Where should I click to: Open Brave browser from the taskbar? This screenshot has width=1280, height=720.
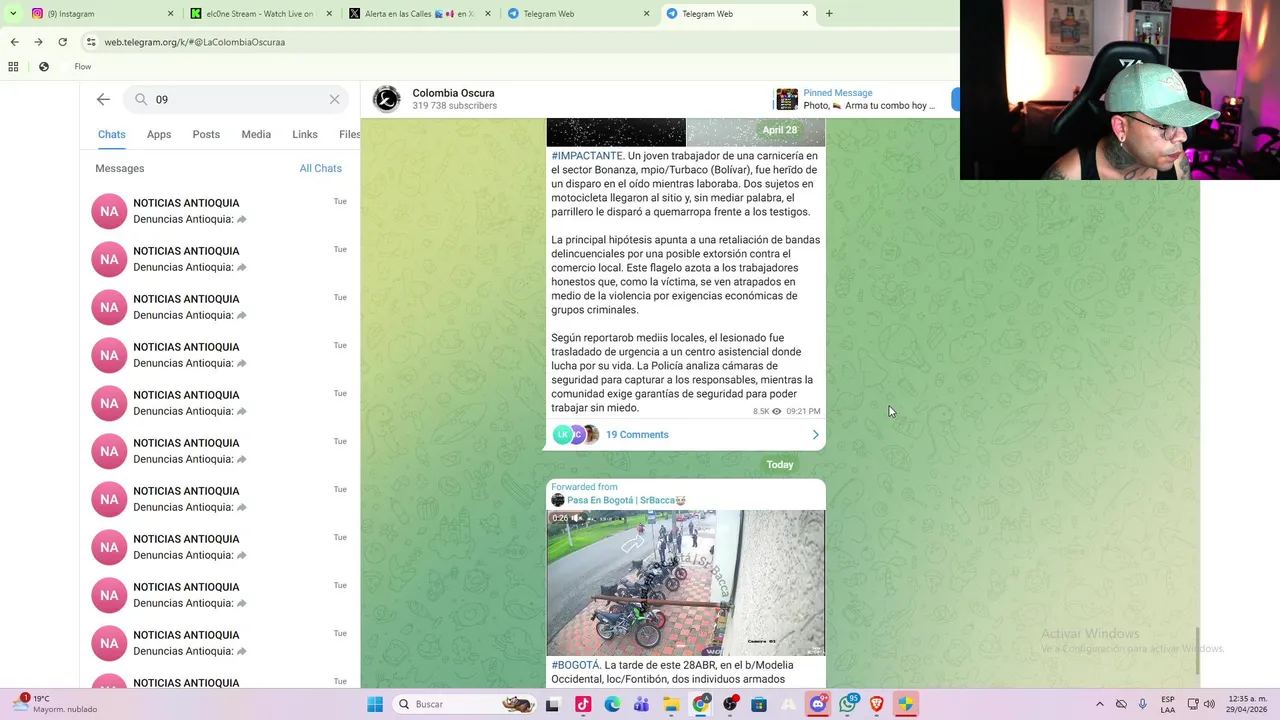pyautogui.click(x=877, y=704)
